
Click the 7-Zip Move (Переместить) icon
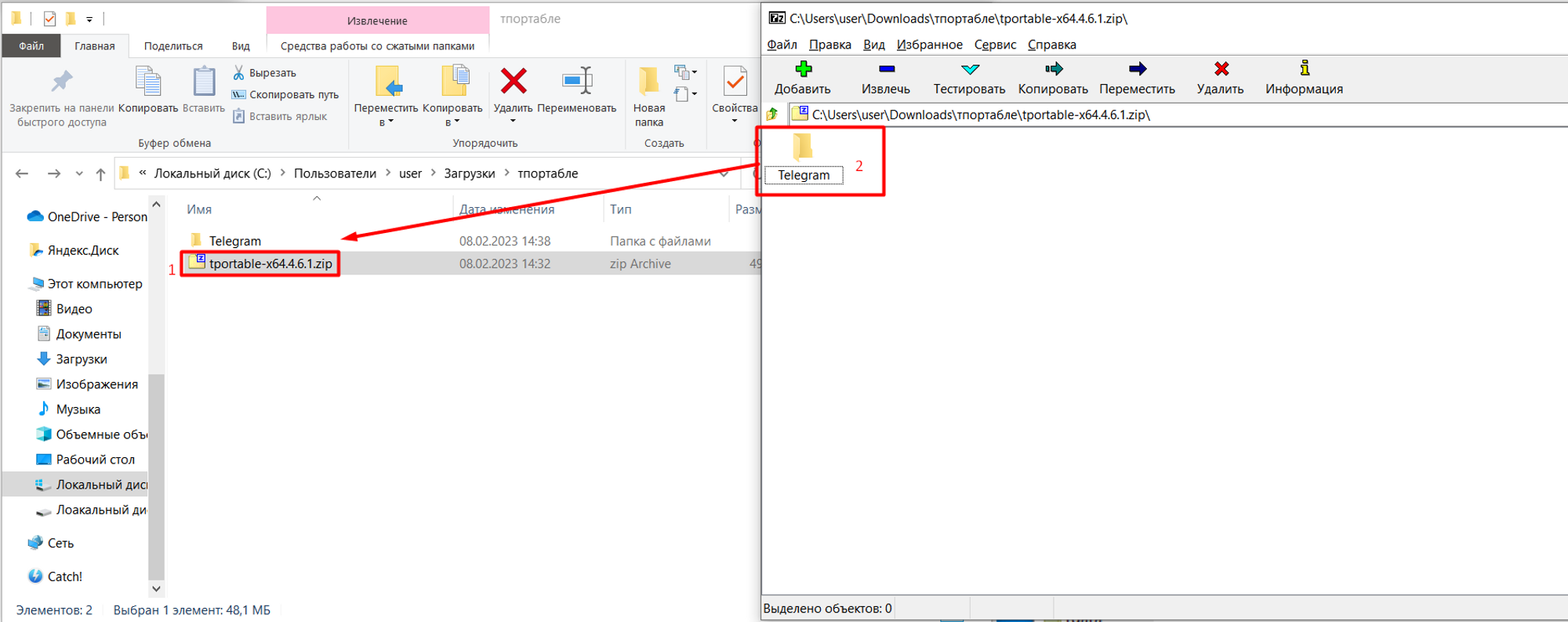(1137, 70)
